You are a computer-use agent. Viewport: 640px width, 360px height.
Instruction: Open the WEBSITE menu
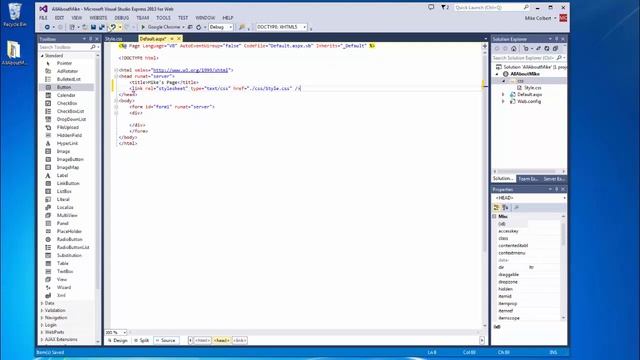(98, 18)
